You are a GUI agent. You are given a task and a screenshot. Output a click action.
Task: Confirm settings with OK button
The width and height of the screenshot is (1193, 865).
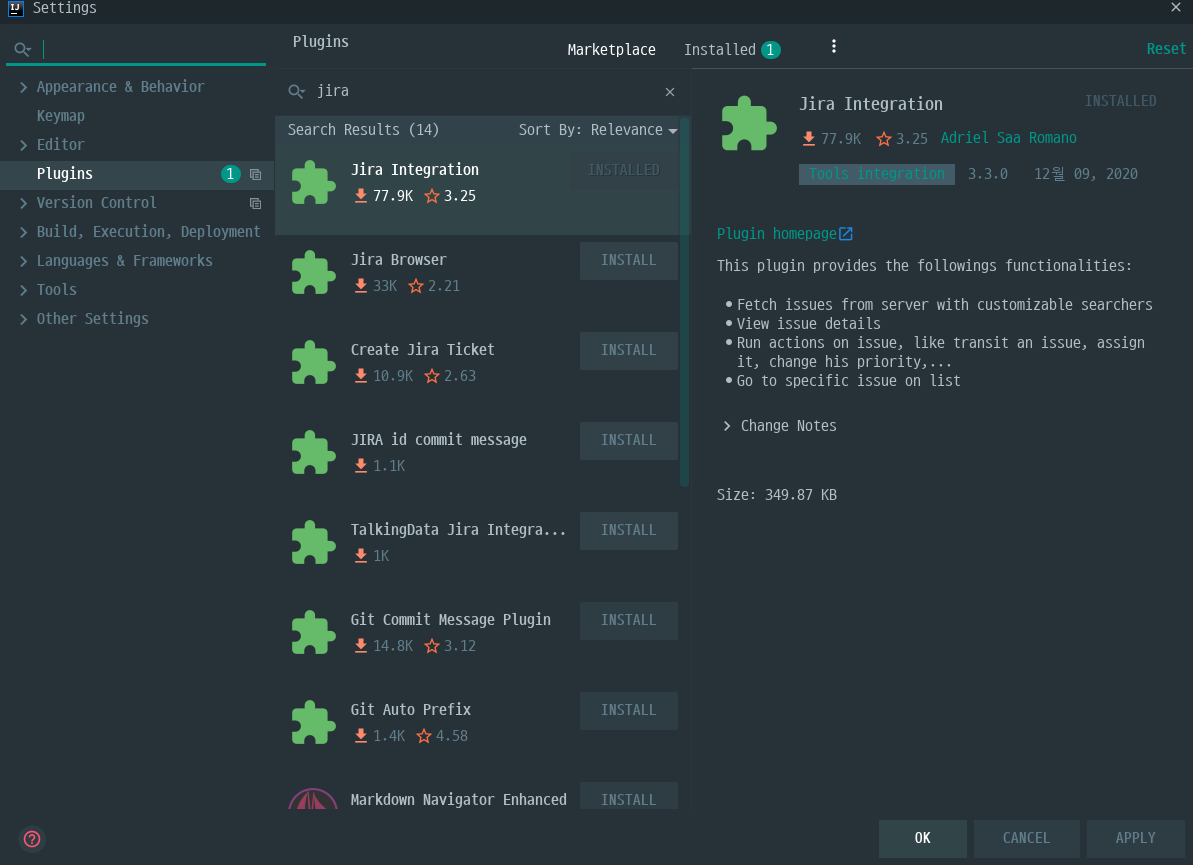coord(922,838)
